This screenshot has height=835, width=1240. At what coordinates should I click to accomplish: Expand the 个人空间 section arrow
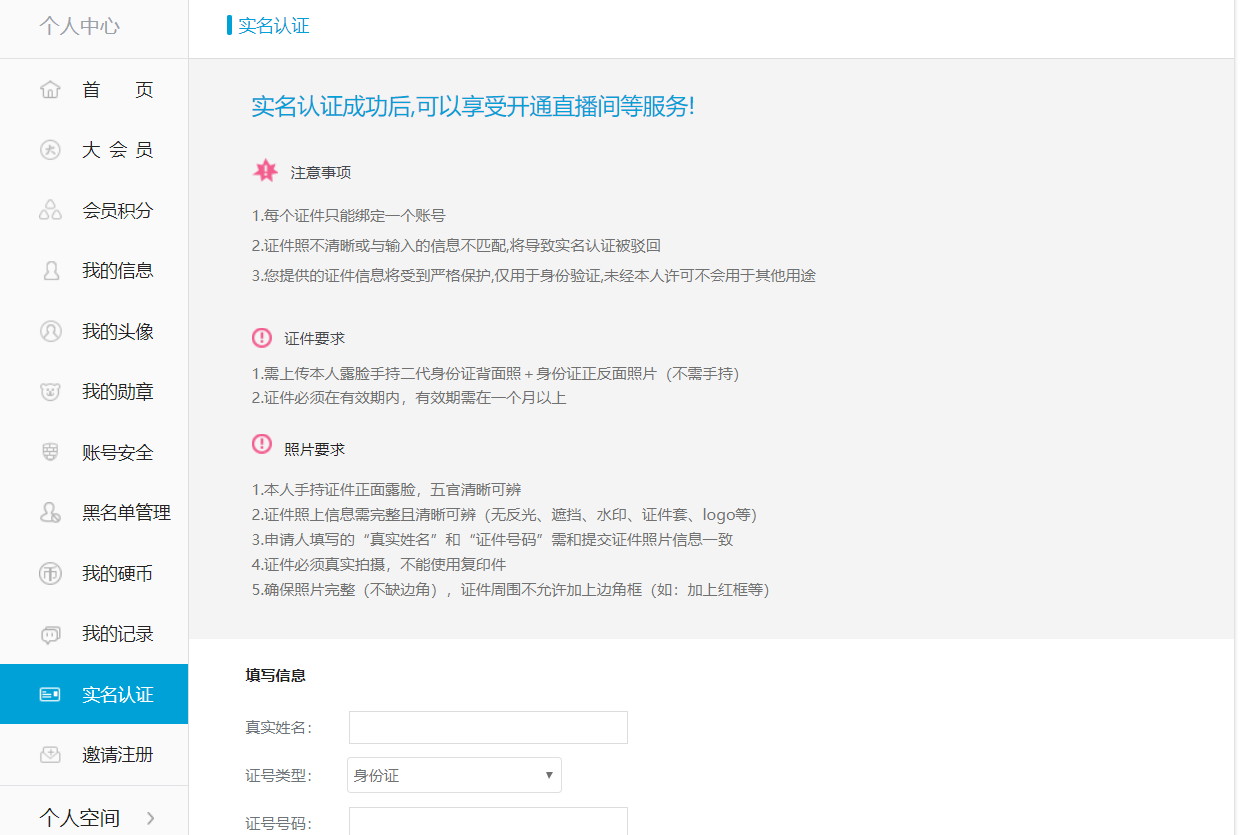pos(151,818)
